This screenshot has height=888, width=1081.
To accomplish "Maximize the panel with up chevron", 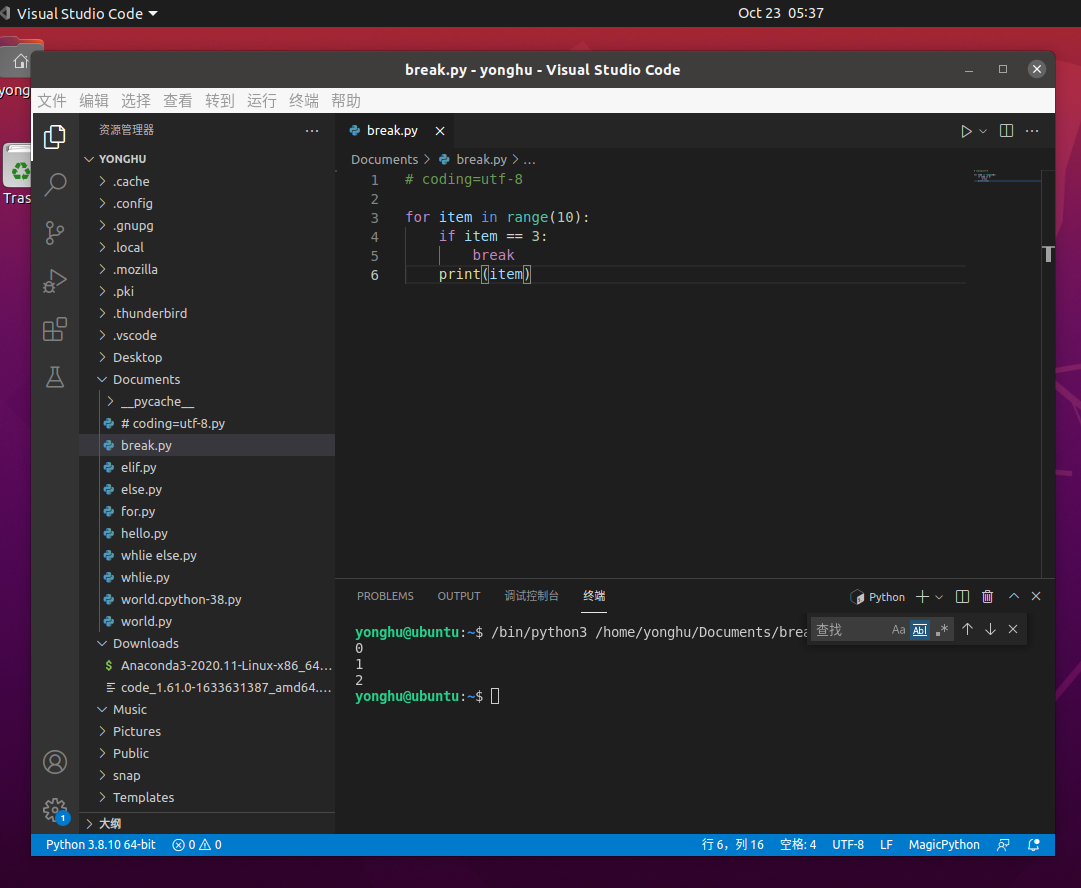I will pyautogui.click(x=1013, y=596).
